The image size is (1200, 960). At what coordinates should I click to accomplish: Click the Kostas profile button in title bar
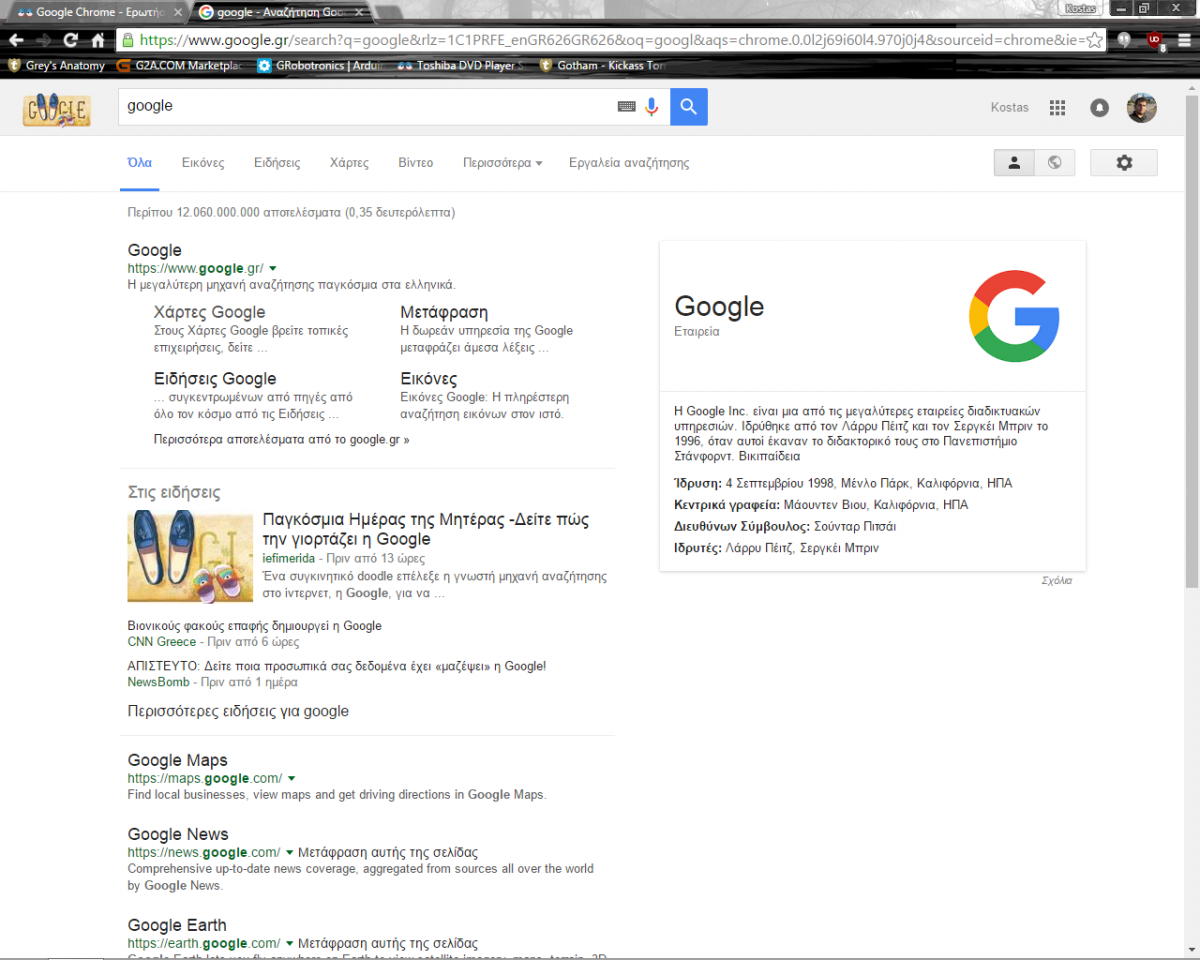(x=1080, y=8)
